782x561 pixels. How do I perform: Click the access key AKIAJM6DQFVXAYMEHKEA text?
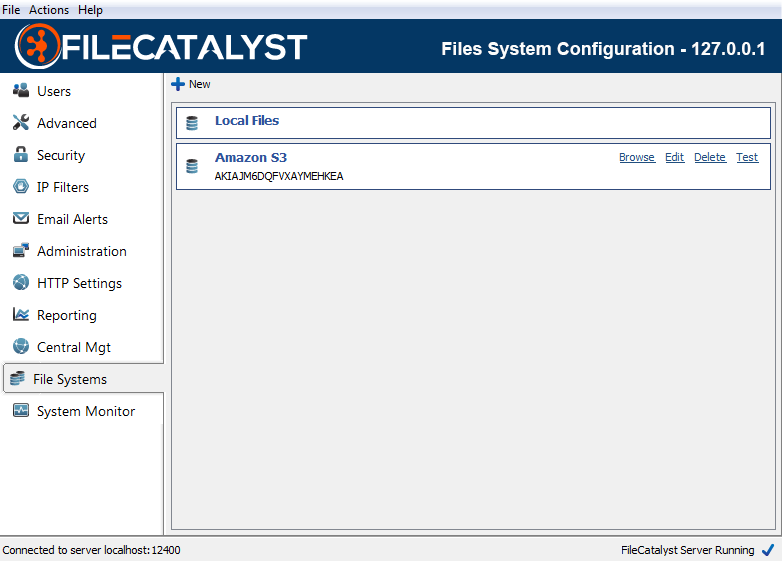tap(279, 176)
